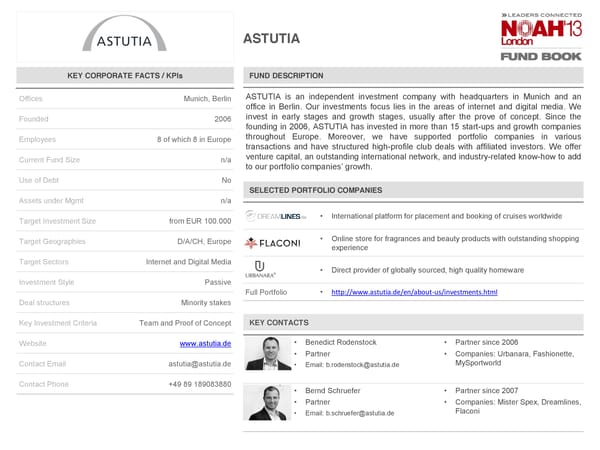Viewport: 600px width, 450px height.
Task: Click the ASTUTIA page title text
Action: [271, 39]
